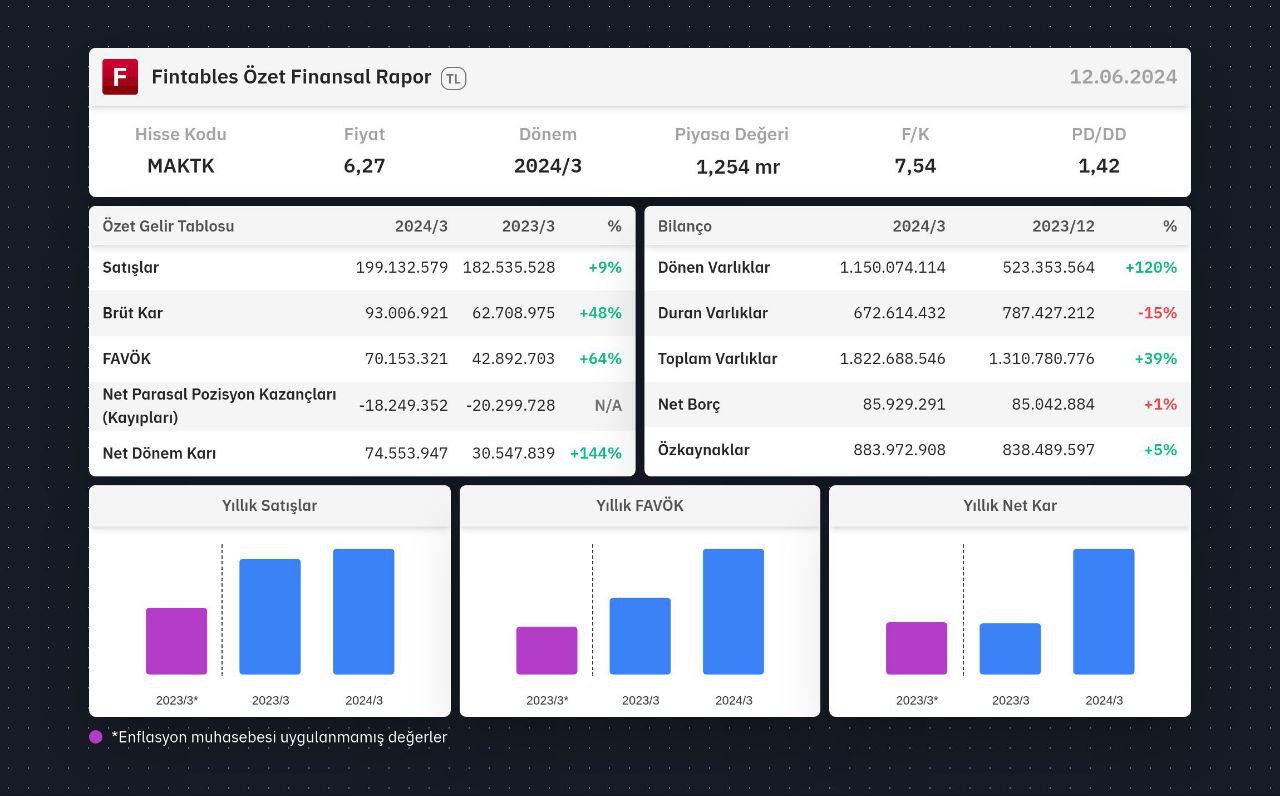Click the purple legend dot for inflation note
Image resolution: width=1280 pixels, height=796 pixels.
tap(96, 737)
